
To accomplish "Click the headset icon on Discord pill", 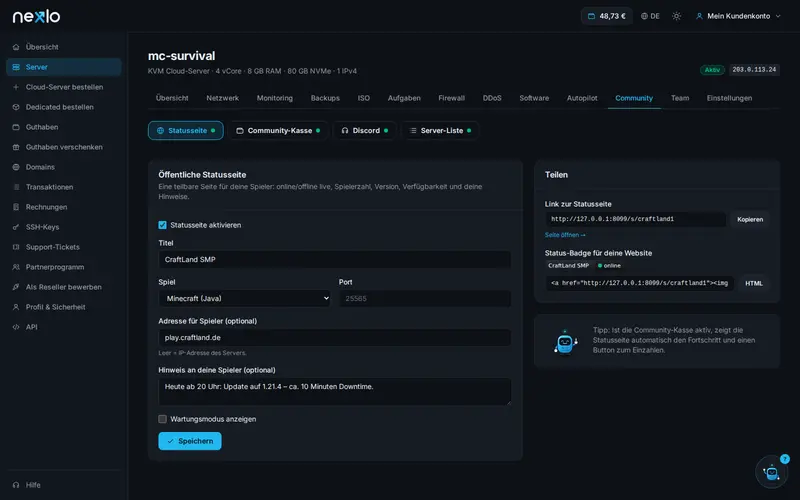I will (345, 131).
